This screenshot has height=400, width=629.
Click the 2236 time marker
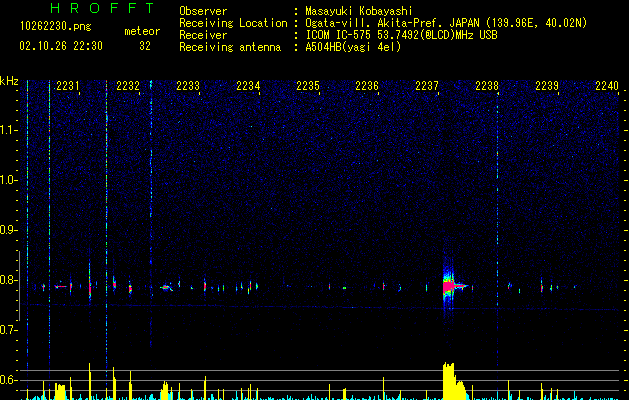367,86
